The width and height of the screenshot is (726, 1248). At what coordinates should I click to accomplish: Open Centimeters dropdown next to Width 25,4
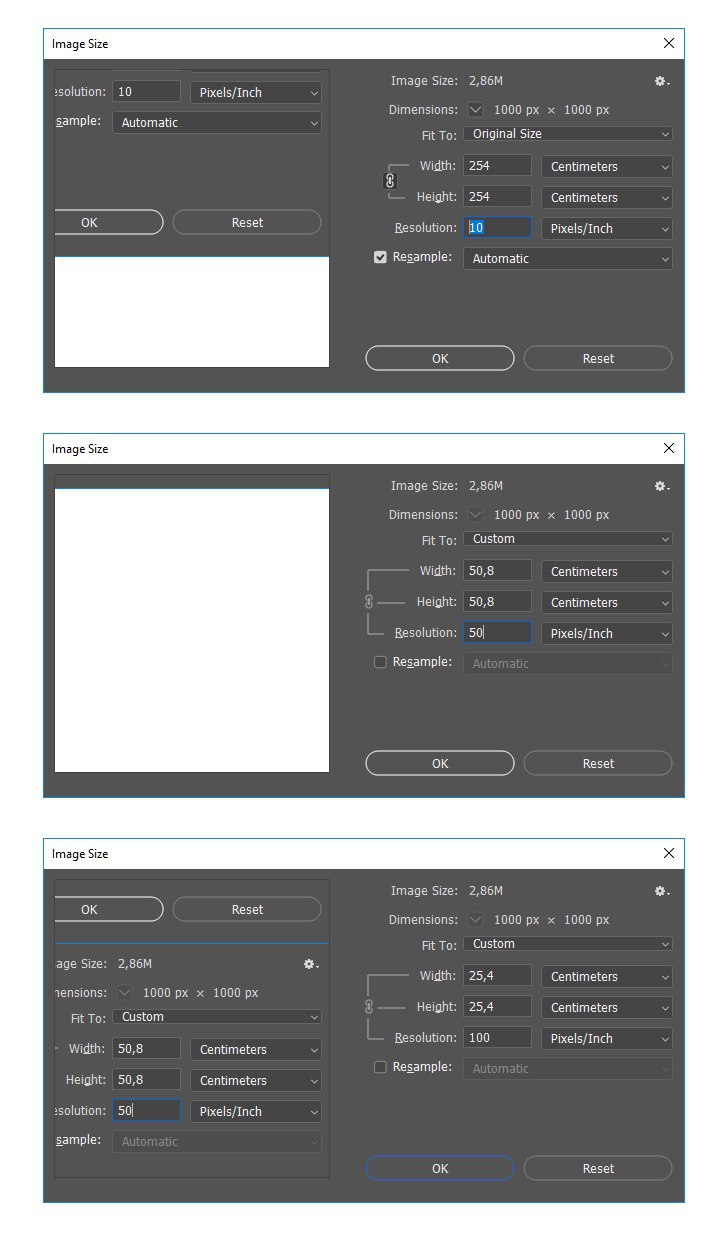(x=607, y=977)
